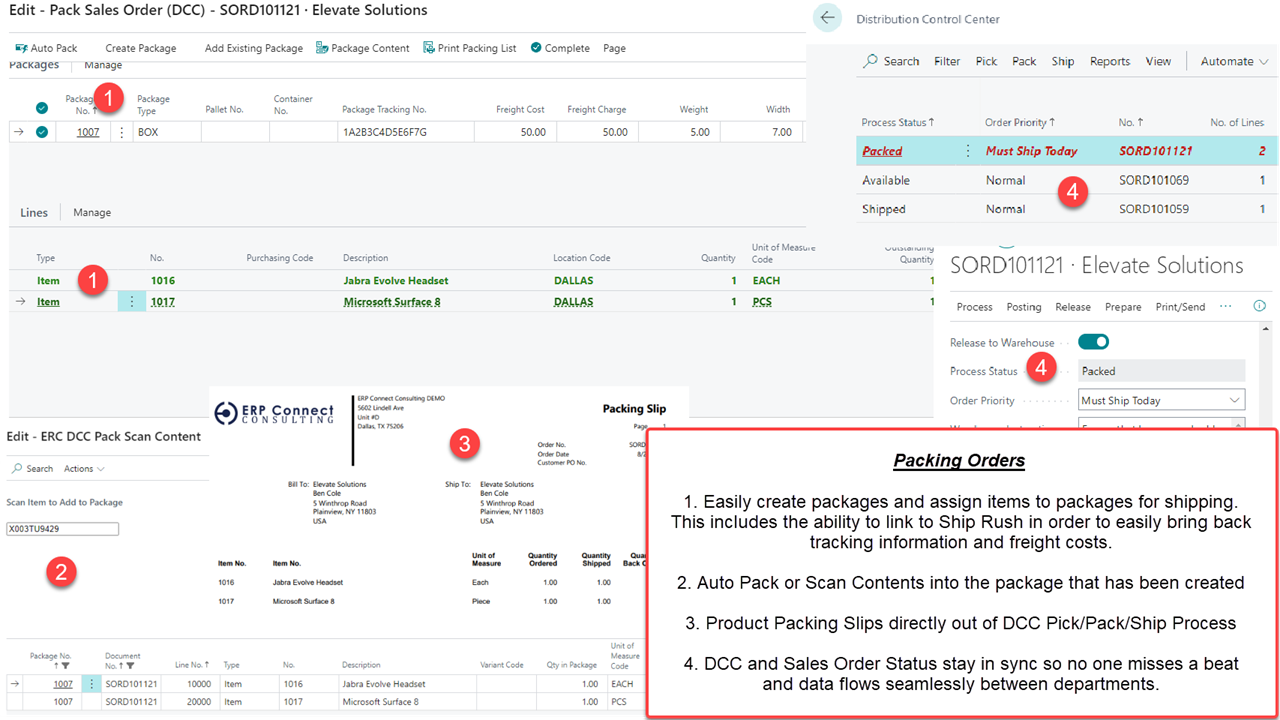Toggle the Release to Warehouse switch
Viewport: 1280px width, 720px height.
point(1094,342)
